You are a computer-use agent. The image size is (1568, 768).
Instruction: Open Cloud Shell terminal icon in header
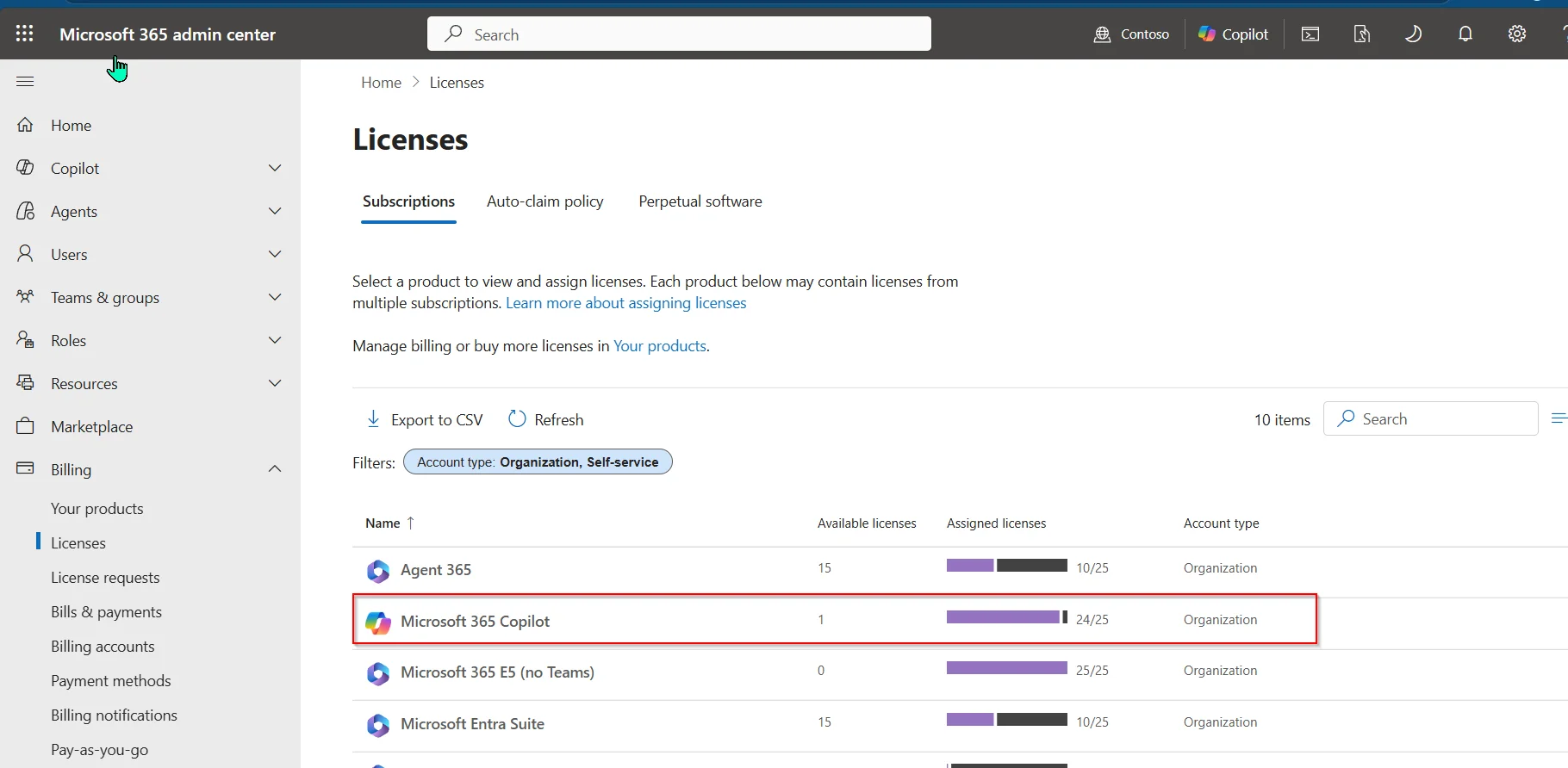tap(1310, 34)
